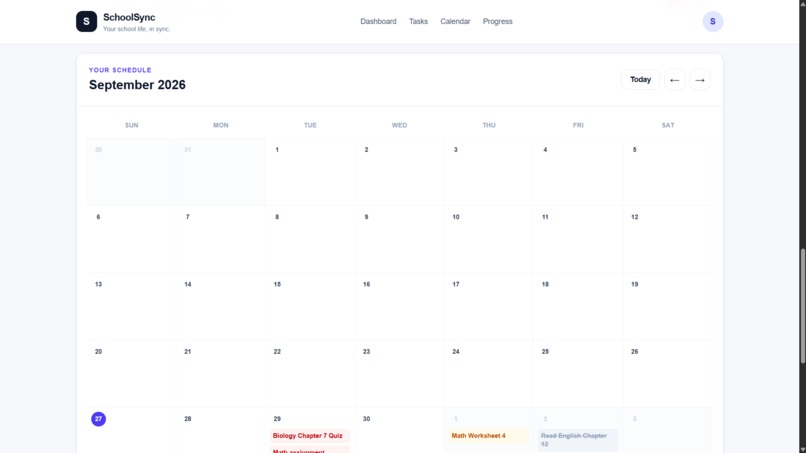Select September 30 cell
The image size is (806, 453).
click(399, 430)
